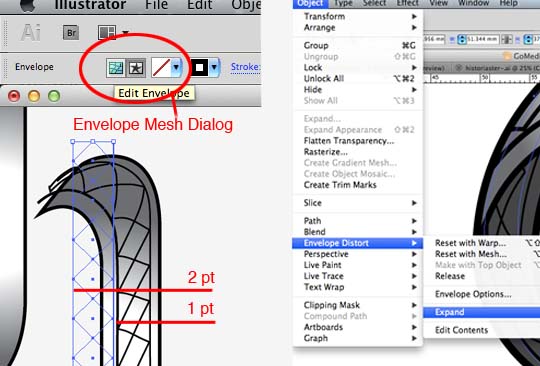Expand the Transform submenu
The height and width of the screenshot is (366, 540).
pyautogui.click(x=358, y=16)
